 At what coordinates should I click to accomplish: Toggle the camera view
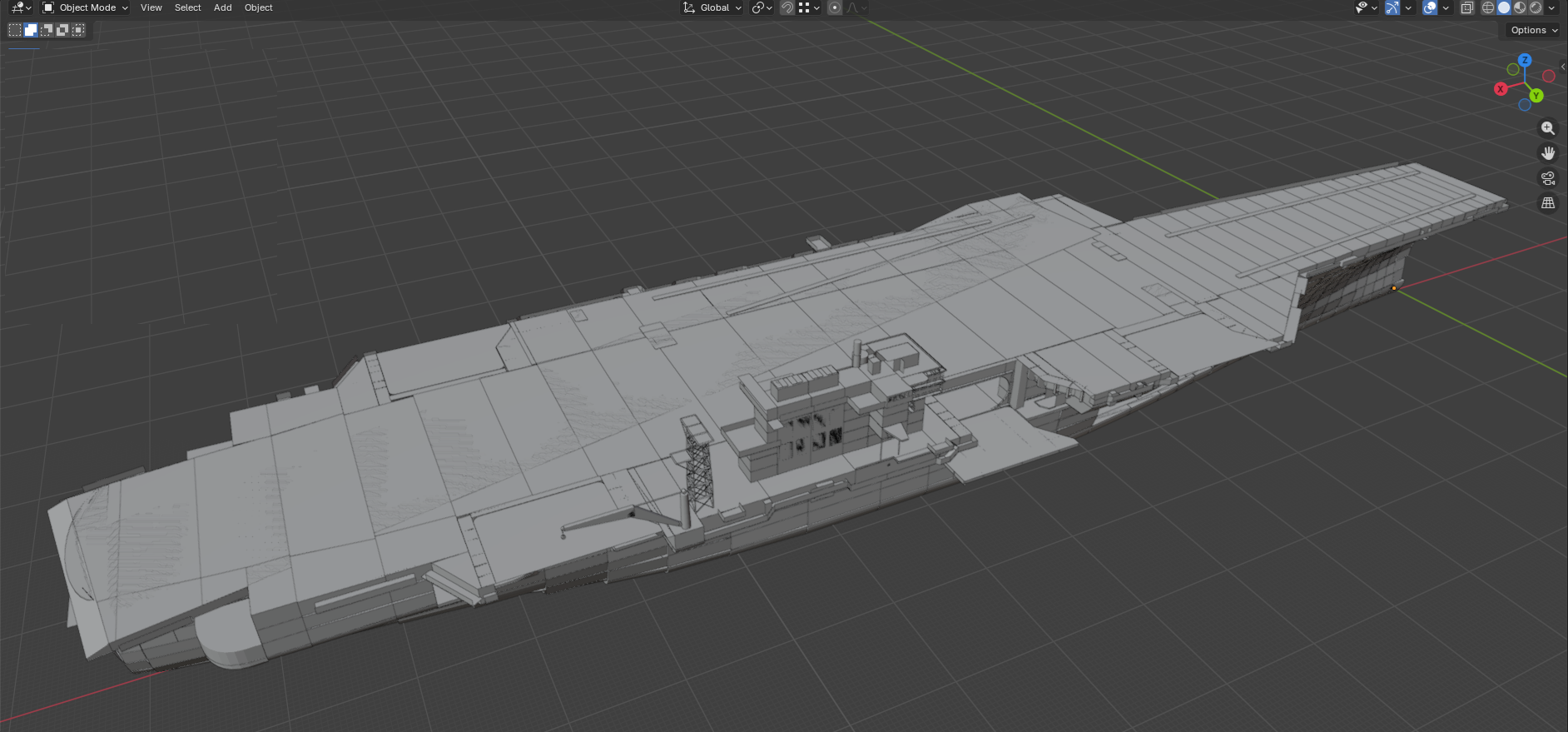1548,178
